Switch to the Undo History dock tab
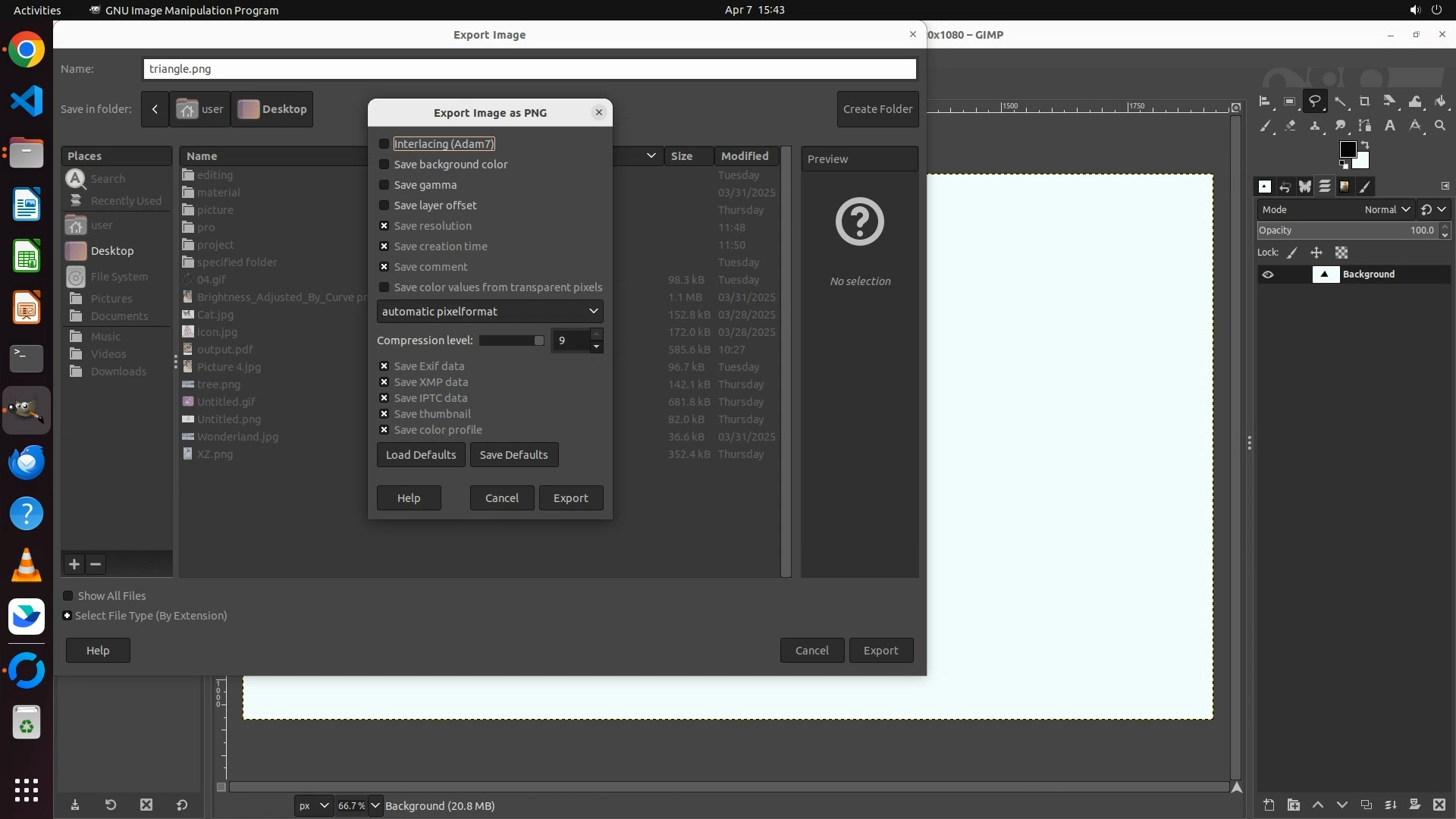1456x819 pixels. click(x=1285, y=187)
